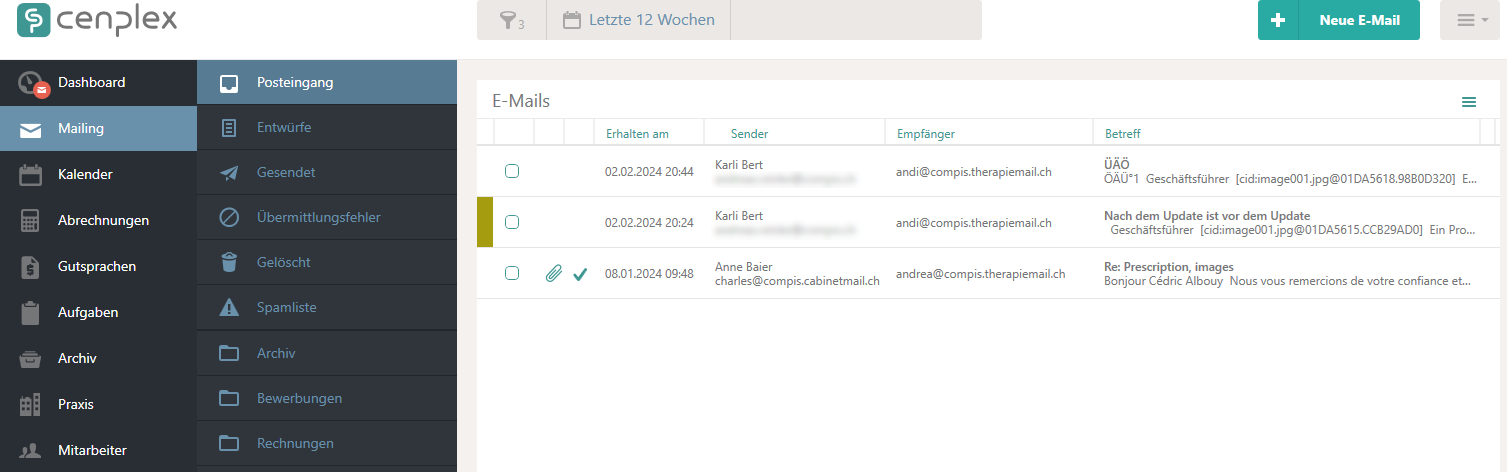Open the Letzte 12 Wochen date range
Screen dimensions: 1507x472
click(x=638, y=20)
